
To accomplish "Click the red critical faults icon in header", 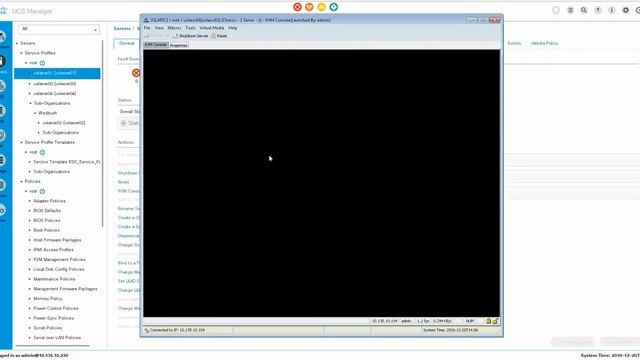I will (x=298, y=7).
